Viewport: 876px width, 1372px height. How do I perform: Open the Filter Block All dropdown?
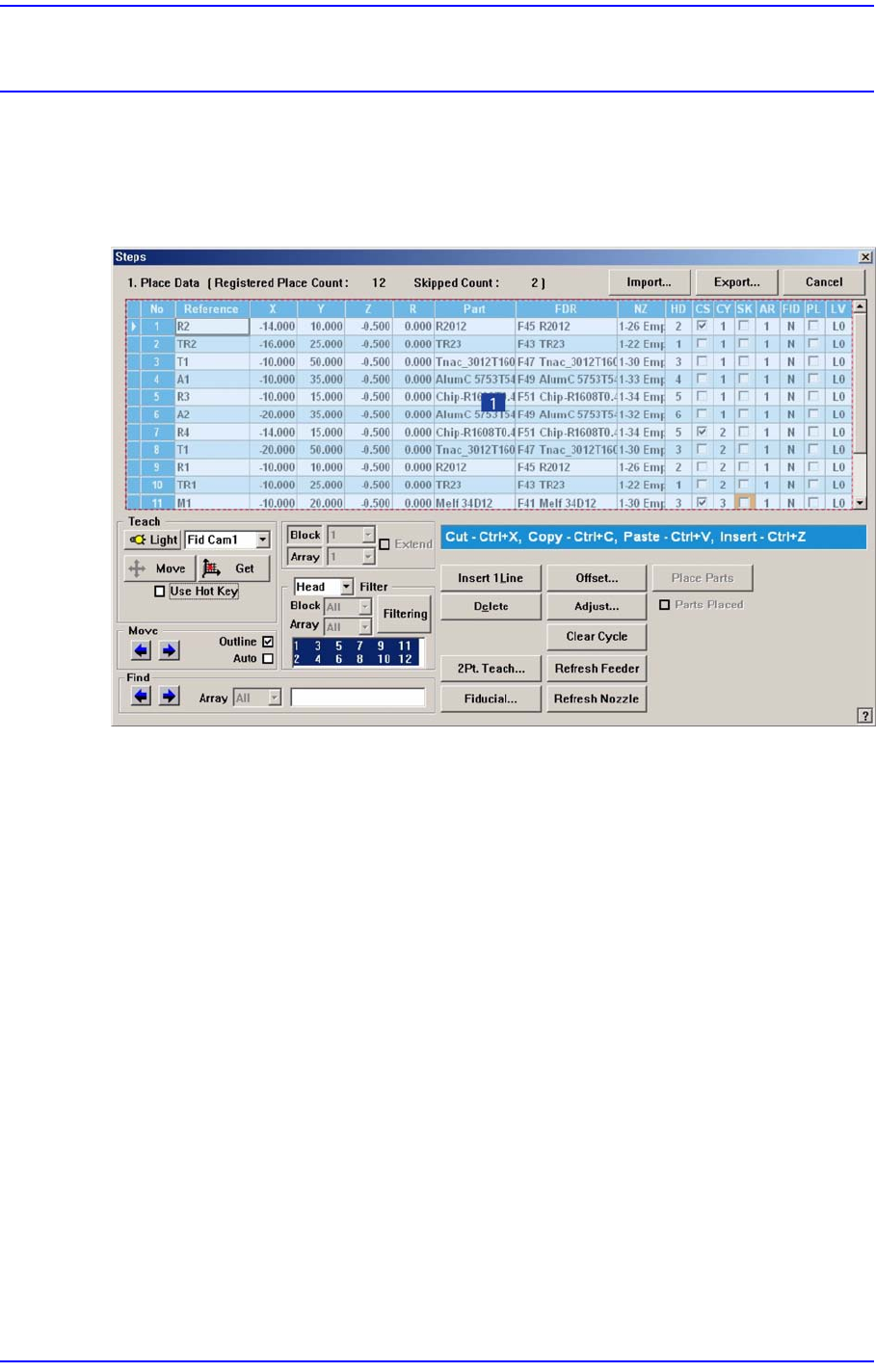coord(365,607)
